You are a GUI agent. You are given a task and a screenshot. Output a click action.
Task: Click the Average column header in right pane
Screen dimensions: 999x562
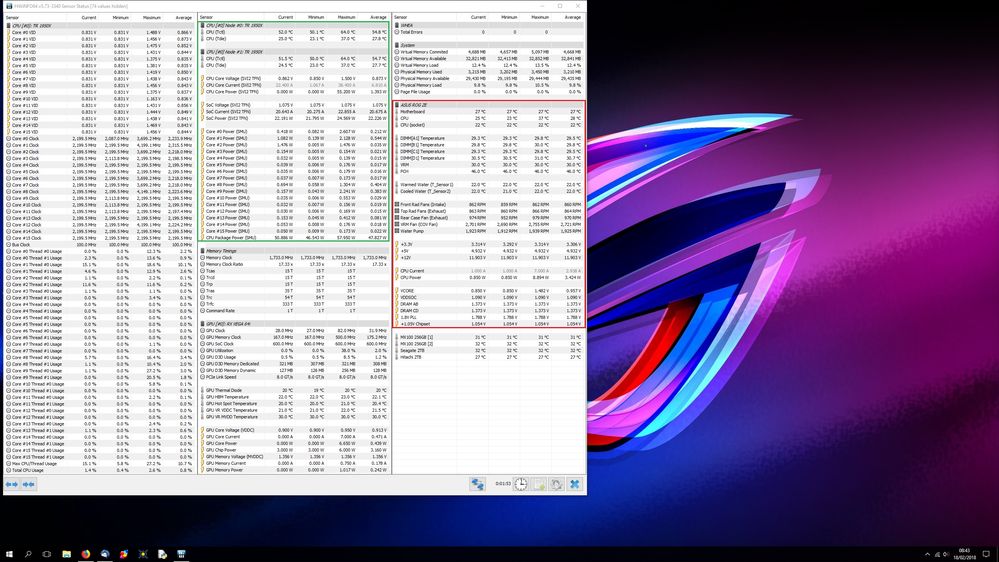pyautogui.click(x=573, y=18)
